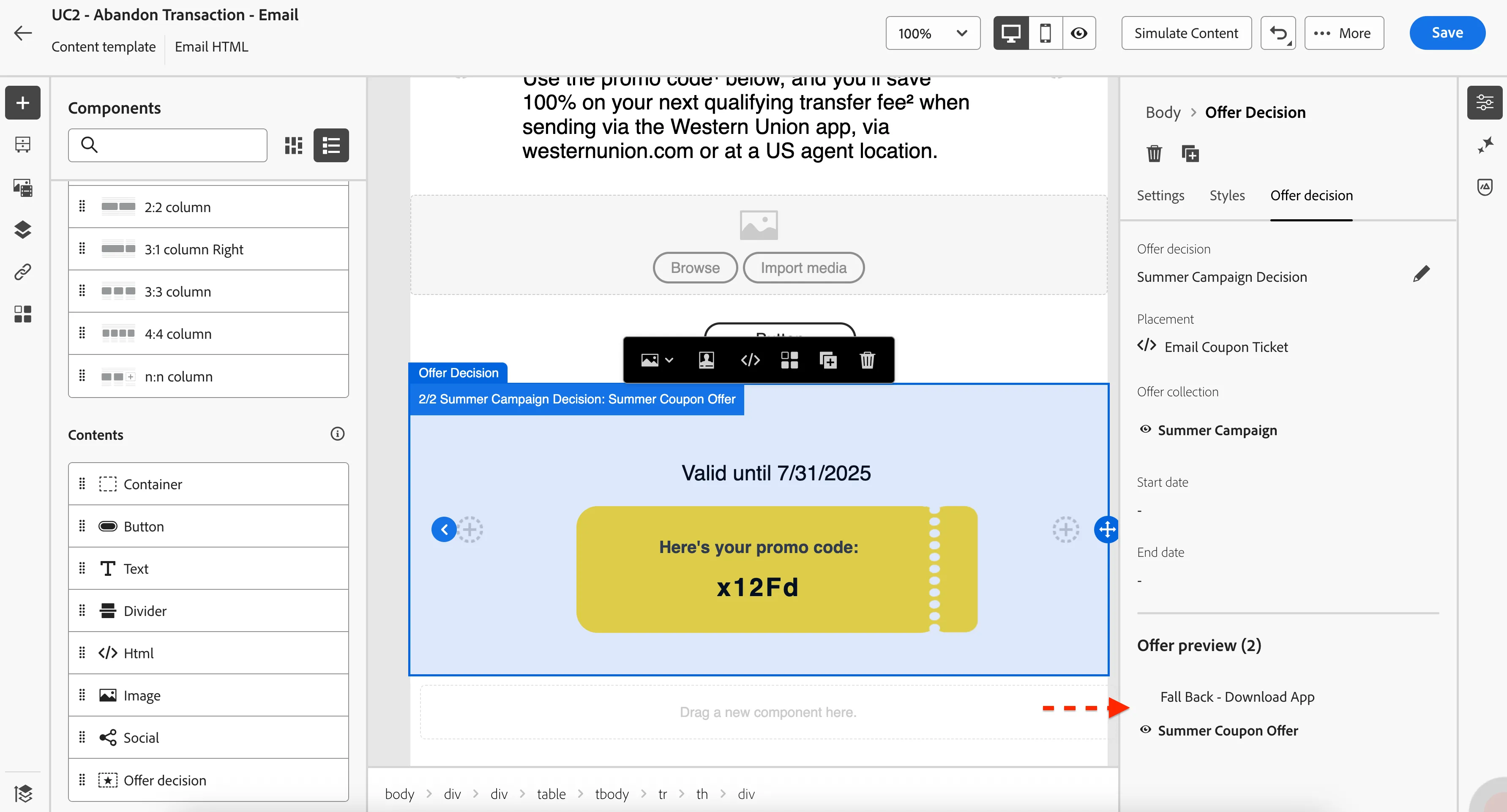Click Browse in image placeholder
1507x812 pixels.
pos(695,268)
